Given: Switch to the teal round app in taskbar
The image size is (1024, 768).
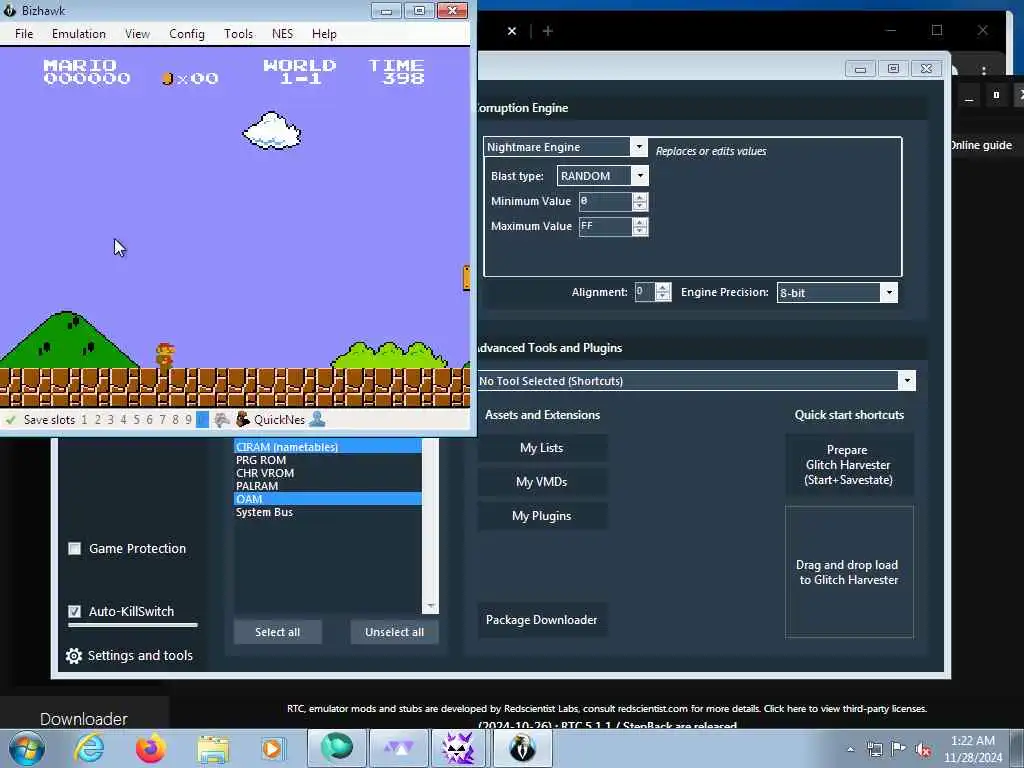Looking at the screenshot, I should (x=337, y=747).
